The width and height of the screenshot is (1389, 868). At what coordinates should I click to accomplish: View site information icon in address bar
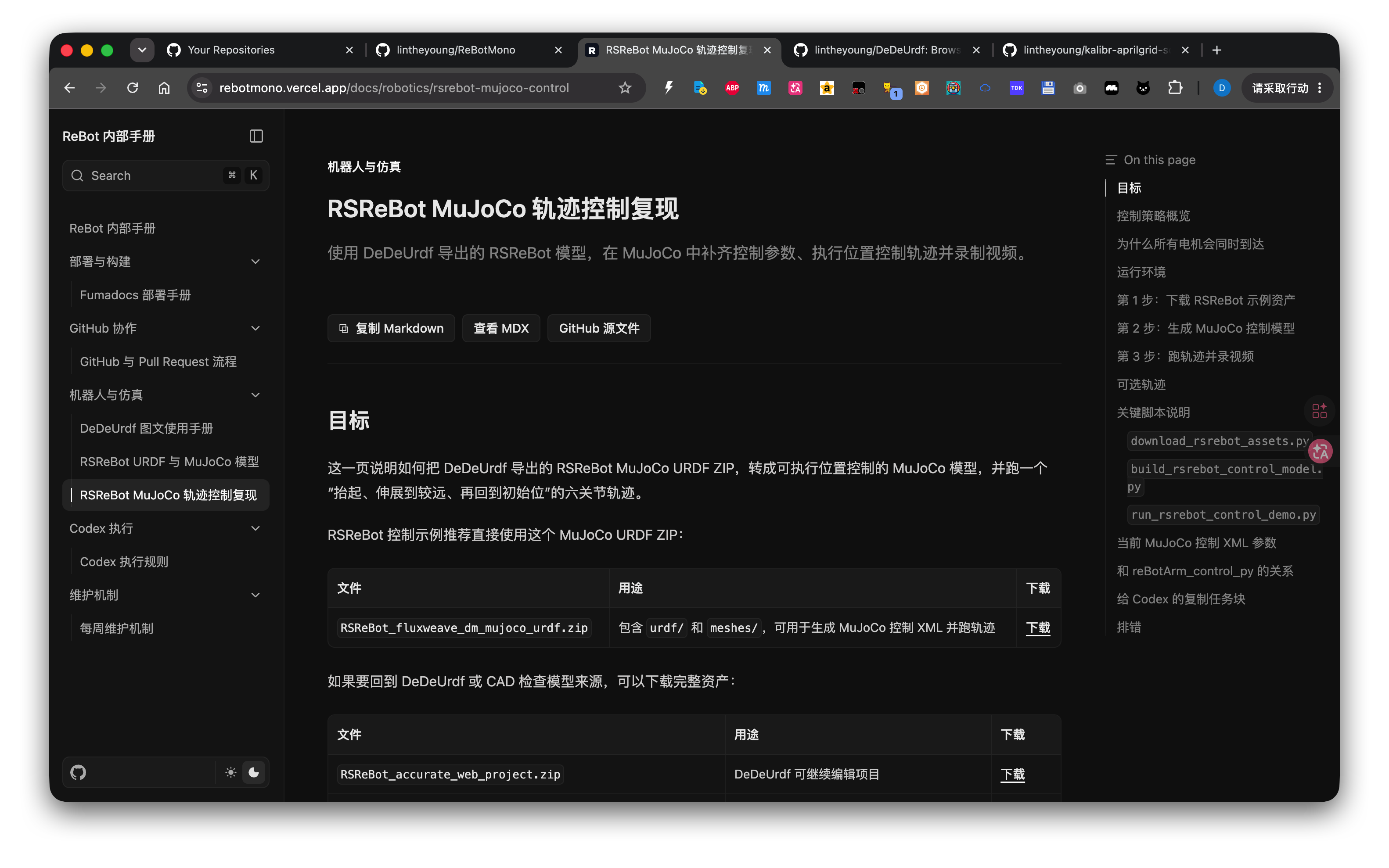[x=202, y=88]
